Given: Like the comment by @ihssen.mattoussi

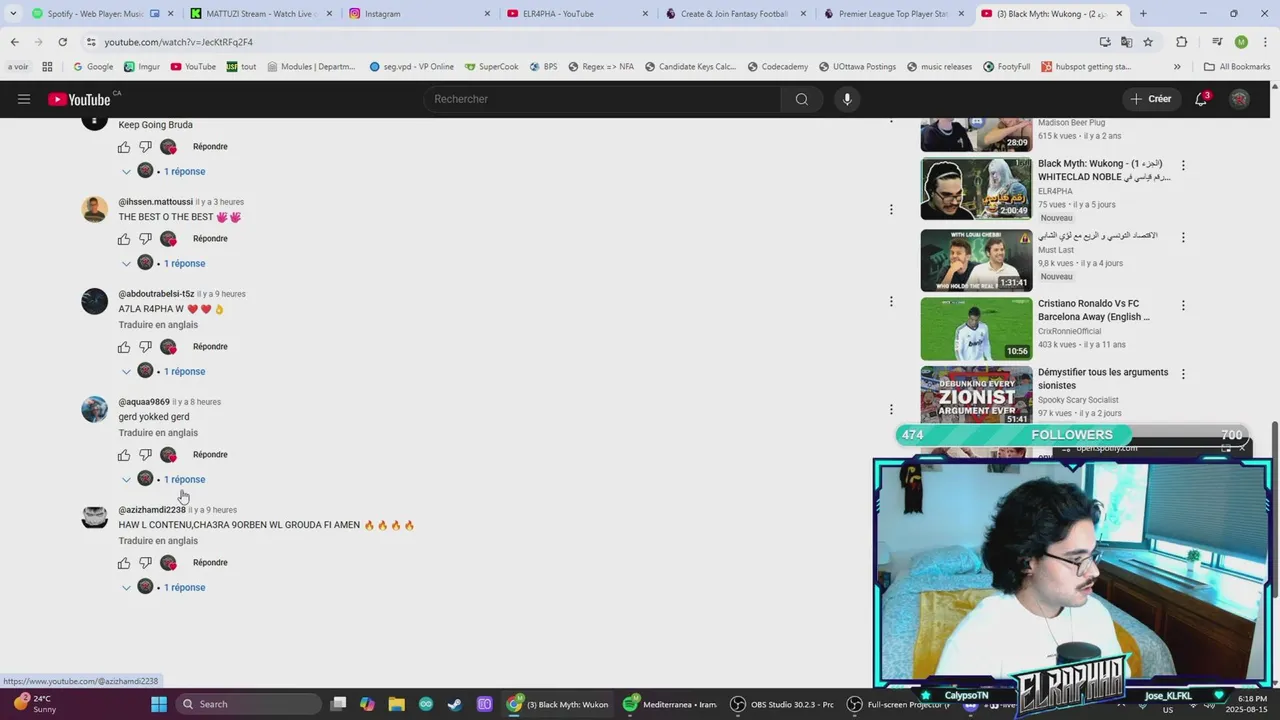Looking at the screenshot, I should pyautogui.click(x=124, y=239).
